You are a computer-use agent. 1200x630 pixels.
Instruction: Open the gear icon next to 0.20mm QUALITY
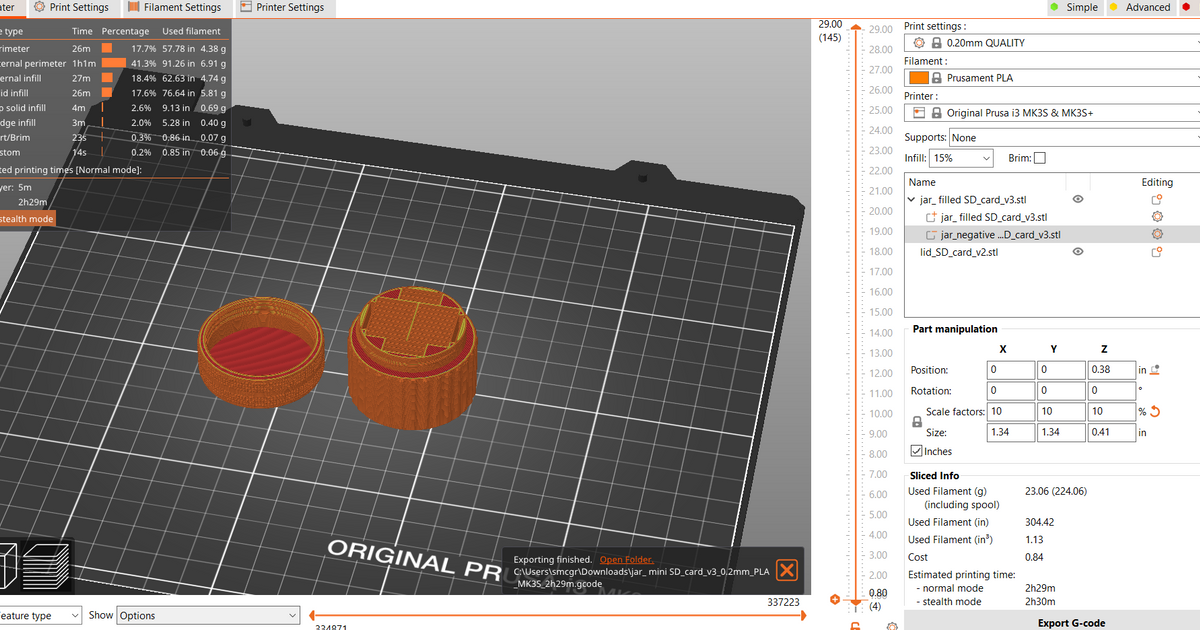coord(917,42)
